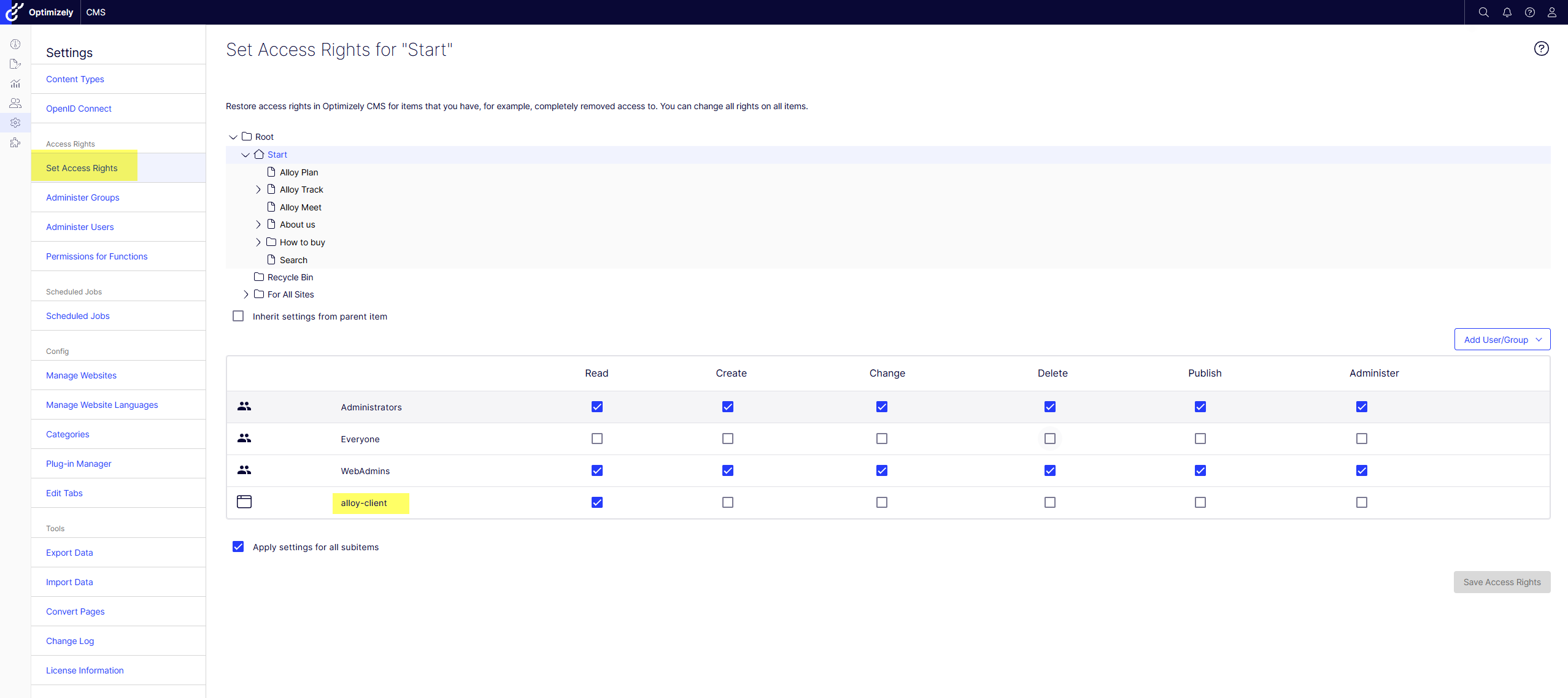1568x698 pixels.
Task: Open Permissions for Functions
Action: click(x=97, y=256)
